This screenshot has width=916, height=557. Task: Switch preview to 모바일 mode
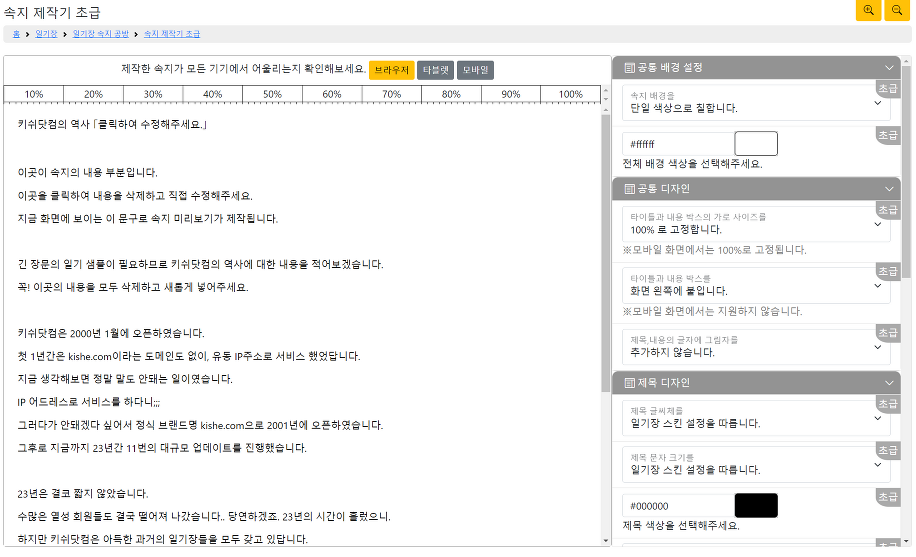pyautogui.click(x=475, y=70)
